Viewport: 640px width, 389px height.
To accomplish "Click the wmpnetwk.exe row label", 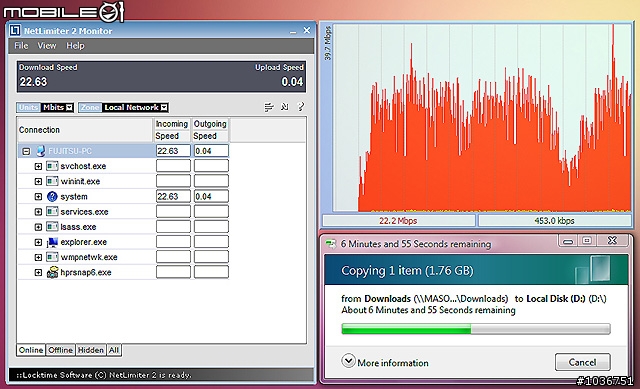I will [x=89, y=257].
